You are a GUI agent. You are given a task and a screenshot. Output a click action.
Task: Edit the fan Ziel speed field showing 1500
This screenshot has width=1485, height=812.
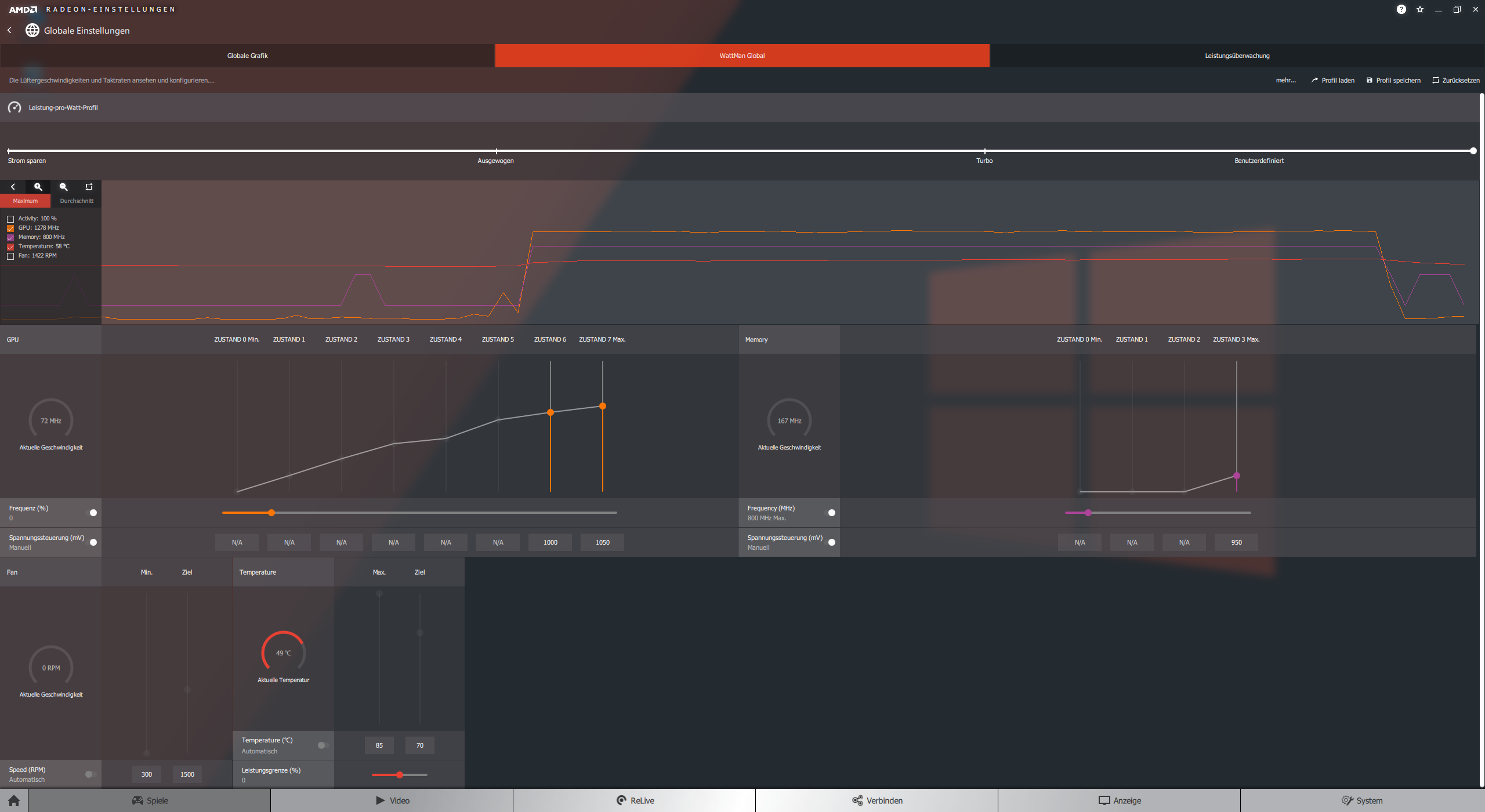click(x=187, y=774)
